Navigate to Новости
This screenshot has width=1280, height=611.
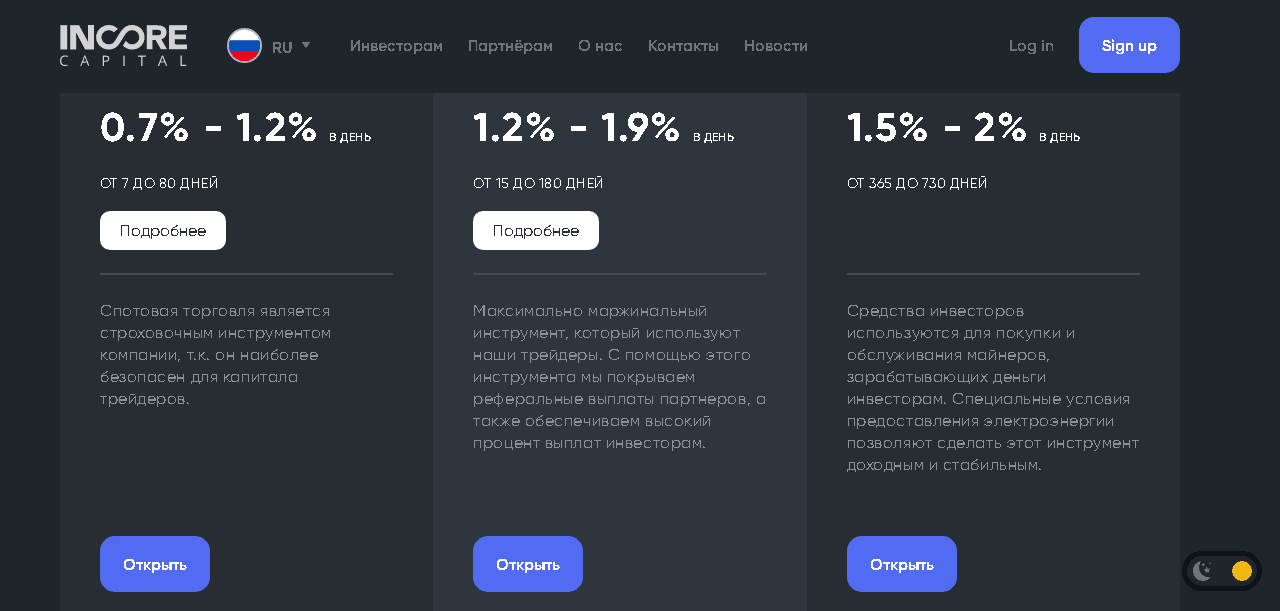tap(776, 46)
